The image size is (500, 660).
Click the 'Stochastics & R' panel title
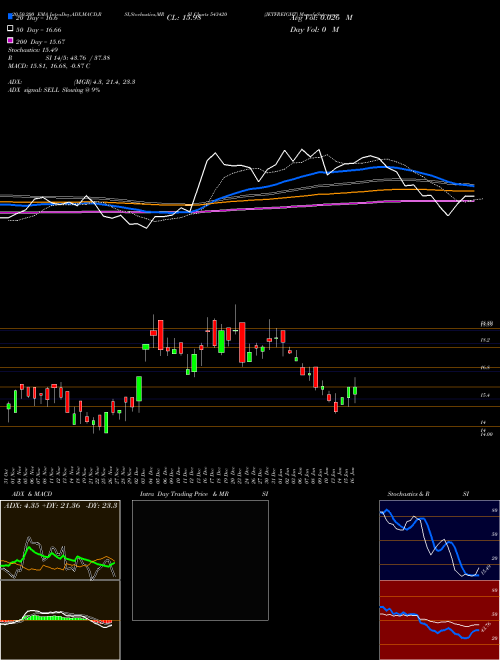point(409,494)
